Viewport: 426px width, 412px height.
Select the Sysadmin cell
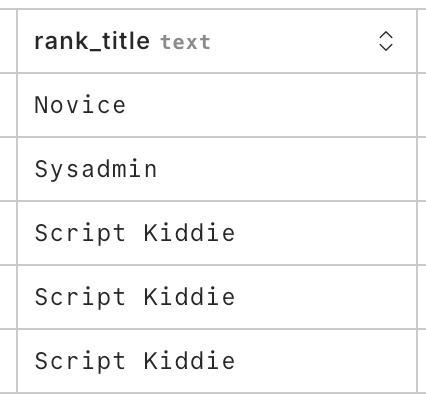(x=217, y=169)
